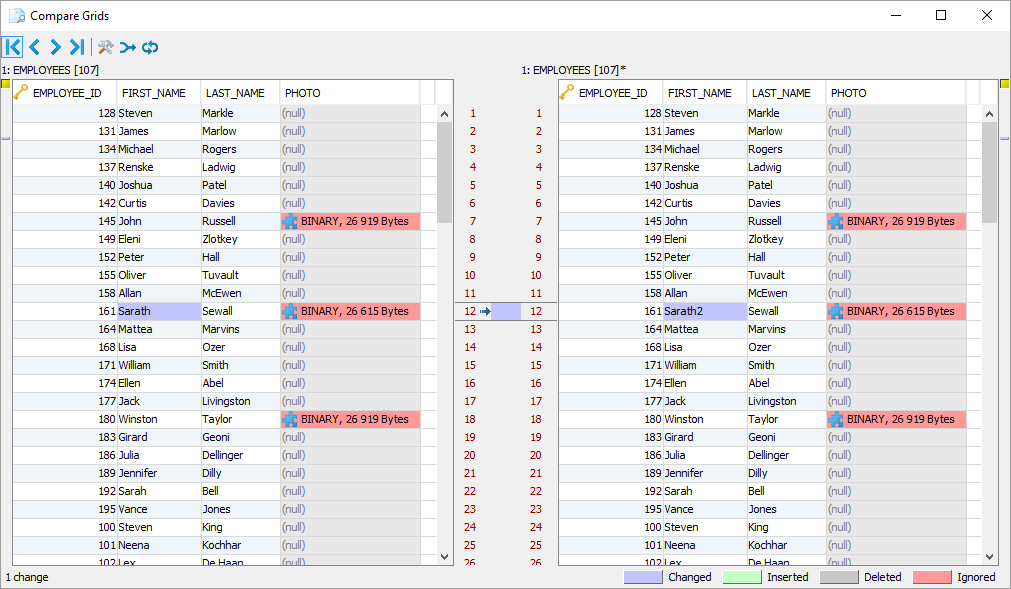Go to previous difference arrow

(35, 47)
